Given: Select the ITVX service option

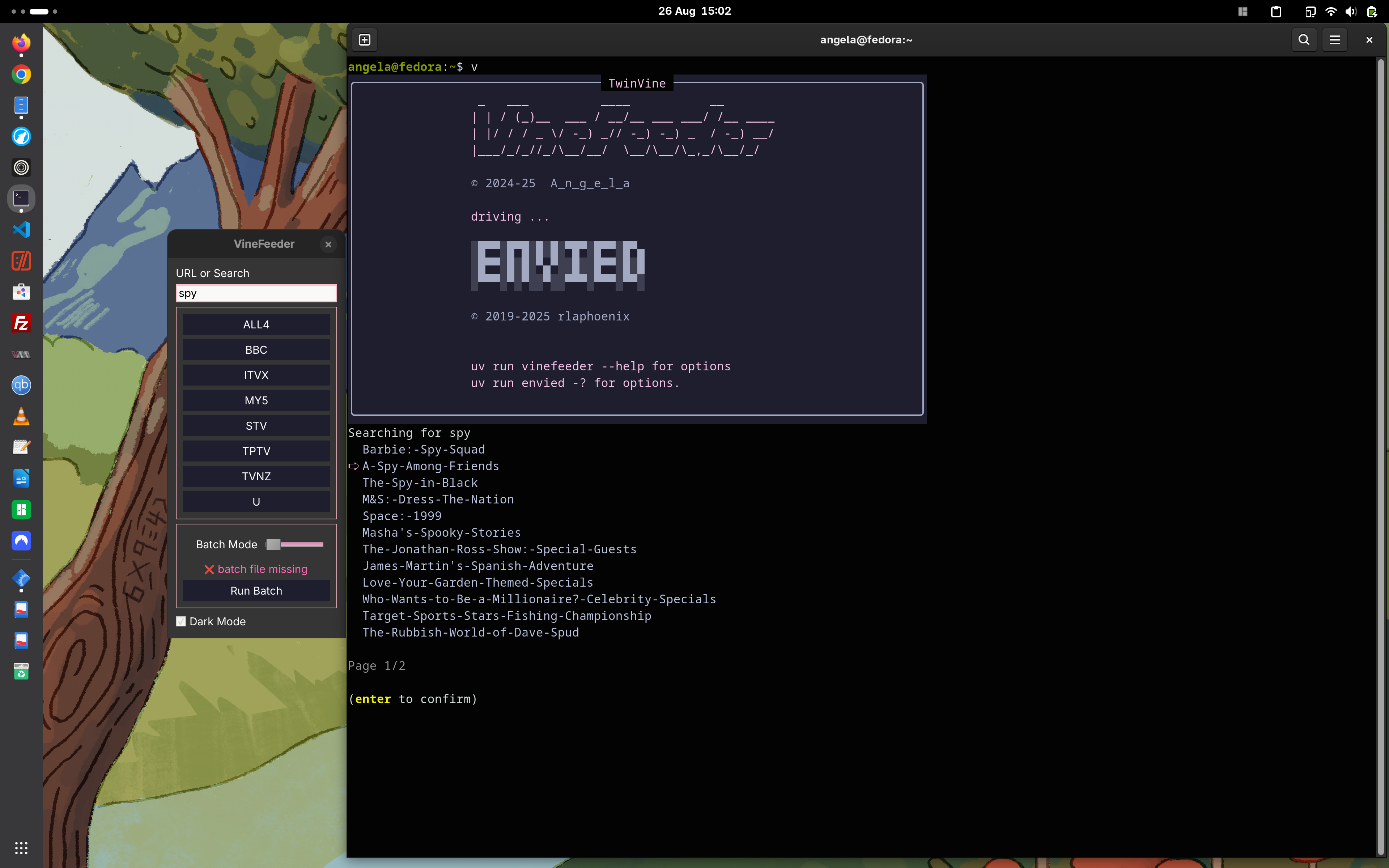Looking at the screenshot, I should pos(256,375).
